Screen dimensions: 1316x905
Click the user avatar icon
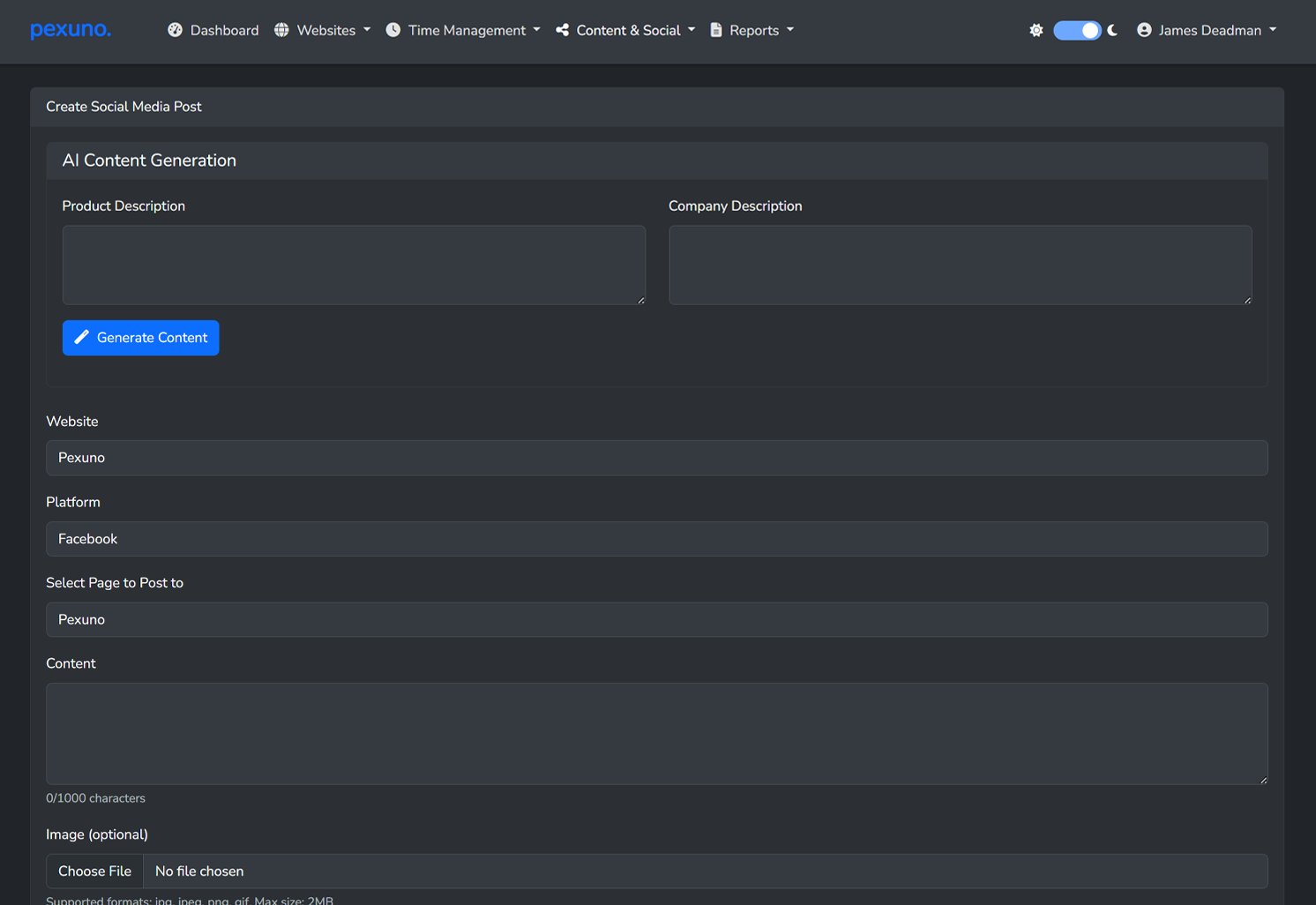point(1144,30)
